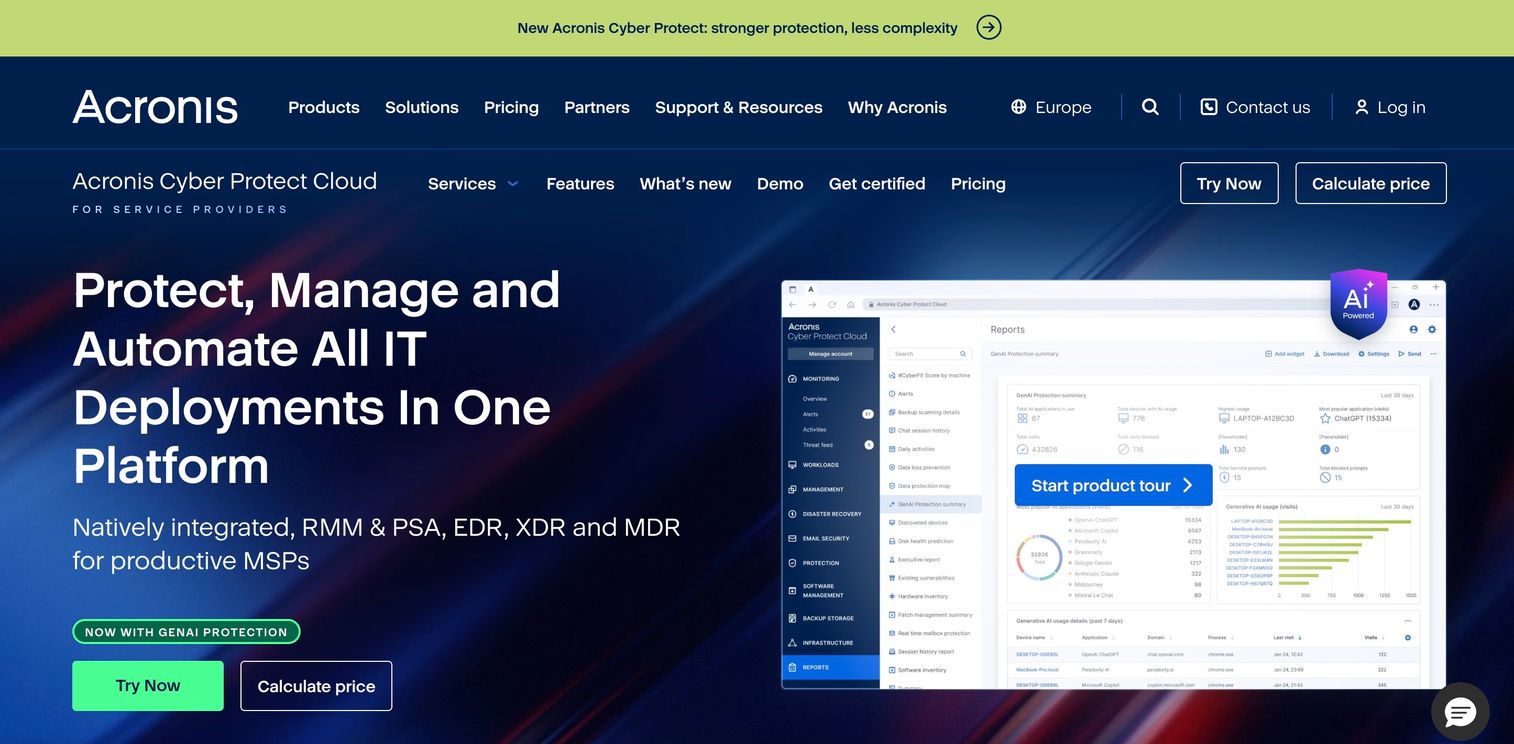Open the Features tab
Screen dimensions: 1514x744
(x=580, y=184)
